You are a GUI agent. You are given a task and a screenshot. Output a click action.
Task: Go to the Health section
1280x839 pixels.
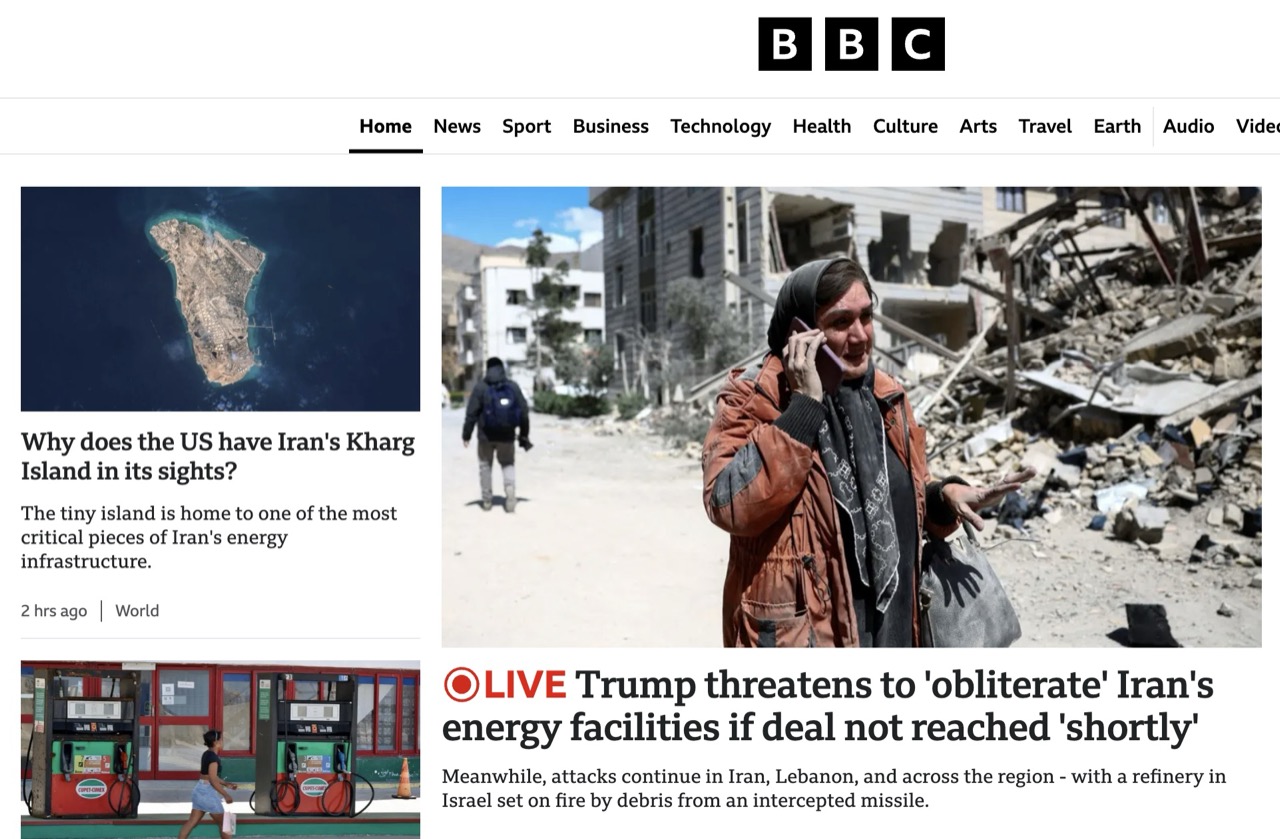click(x=822, y=126)
